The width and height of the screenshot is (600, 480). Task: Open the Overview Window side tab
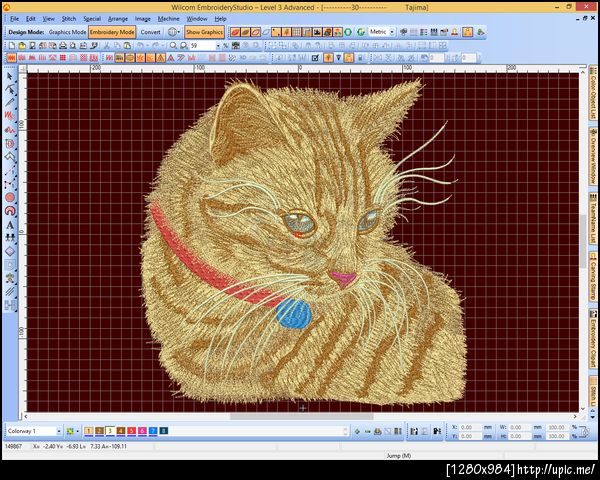point(593,158)
